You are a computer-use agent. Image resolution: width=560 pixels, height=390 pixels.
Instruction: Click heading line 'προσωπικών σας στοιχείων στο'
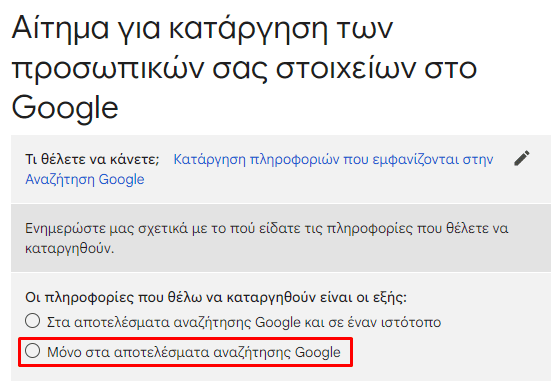(x=244, y=69)
